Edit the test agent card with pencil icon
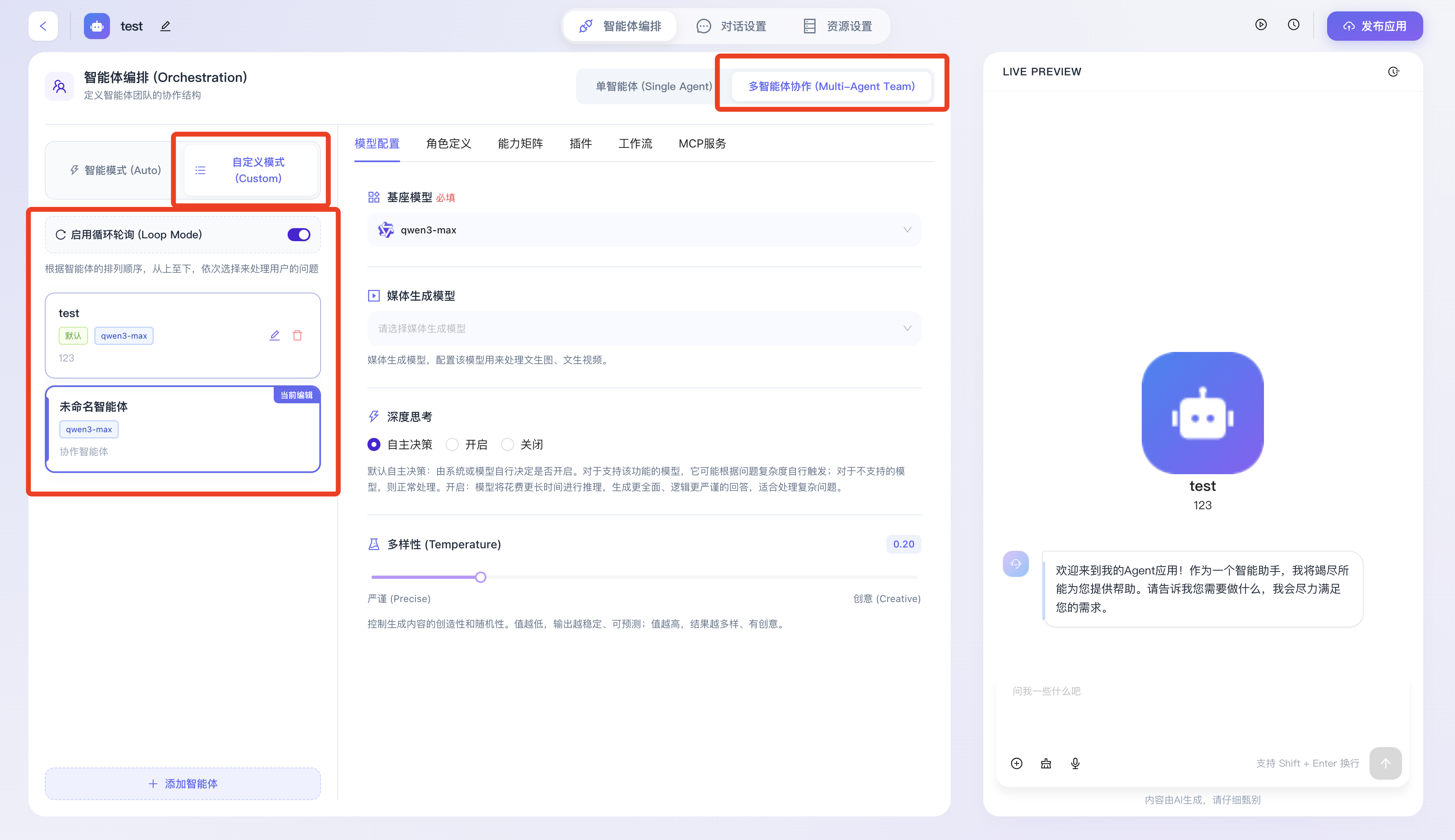1455x840 pixels. 275,335
